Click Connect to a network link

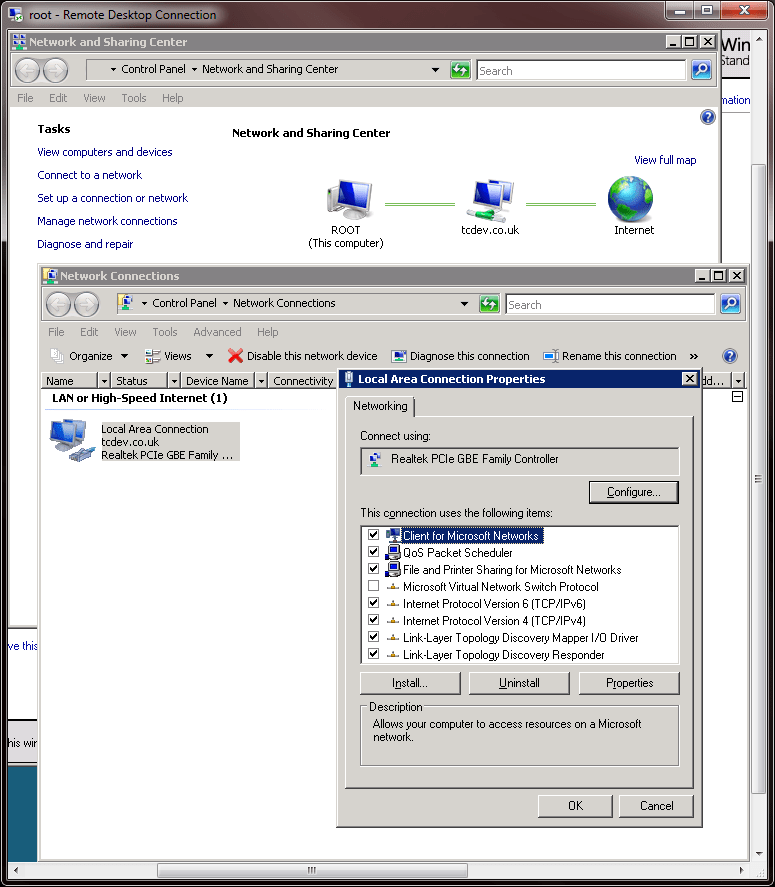(89, 175)
